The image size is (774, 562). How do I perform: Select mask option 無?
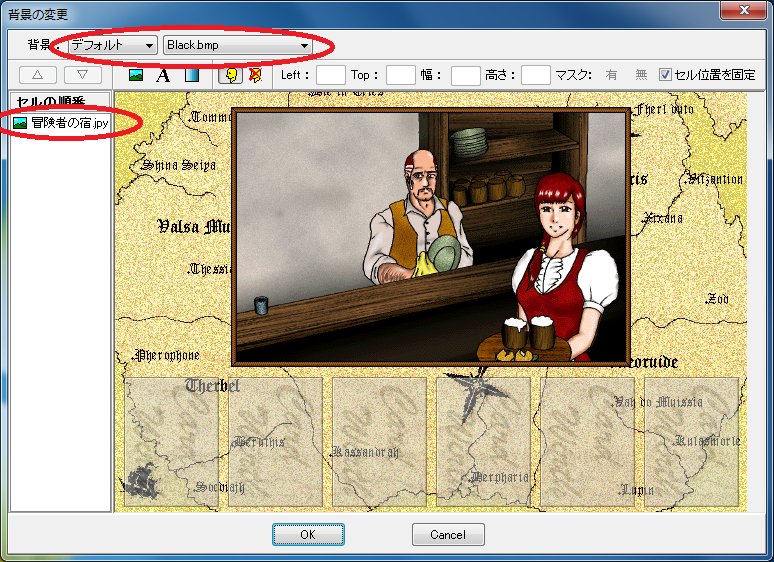[x=641, y=75]
